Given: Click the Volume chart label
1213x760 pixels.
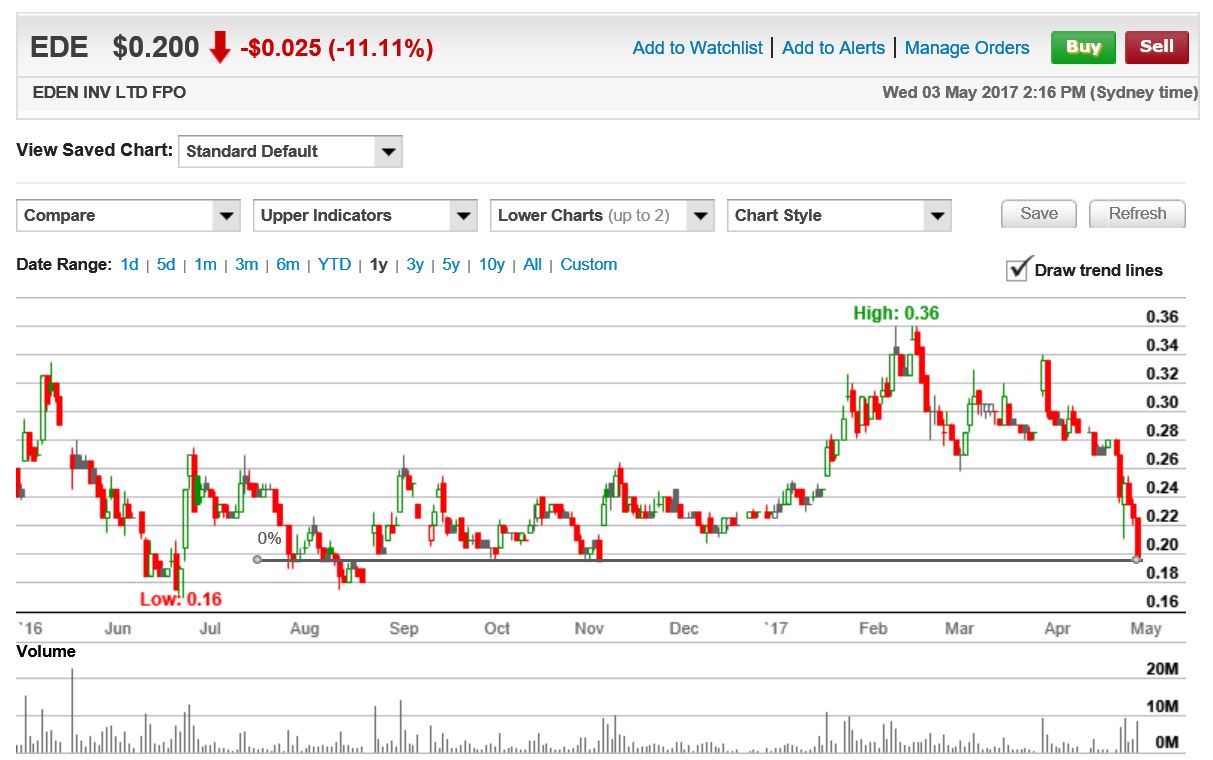Looking at the screenshot, I should (x=46, y=651).
